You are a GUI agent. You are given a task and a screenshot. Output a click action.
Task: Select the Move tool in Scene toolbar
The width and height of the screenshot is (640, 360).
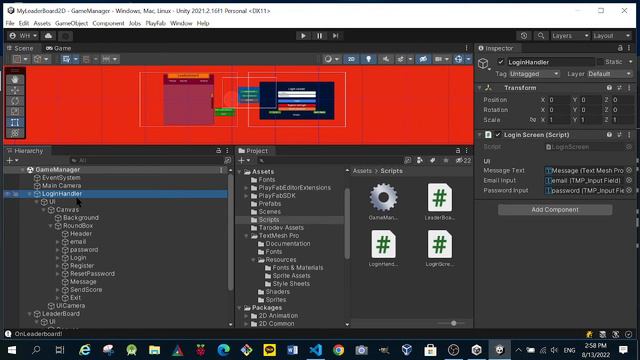coord(15,90)
